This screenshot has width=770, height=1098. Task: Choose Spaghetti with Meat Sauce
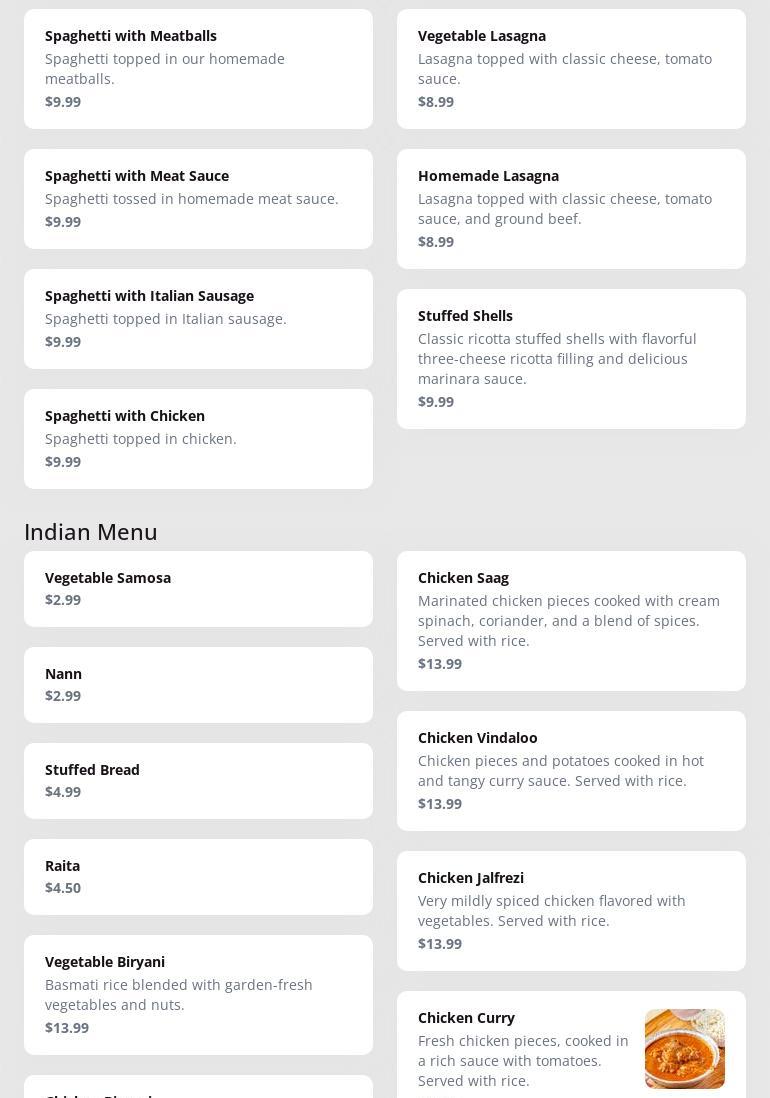(x=198, y=199)
